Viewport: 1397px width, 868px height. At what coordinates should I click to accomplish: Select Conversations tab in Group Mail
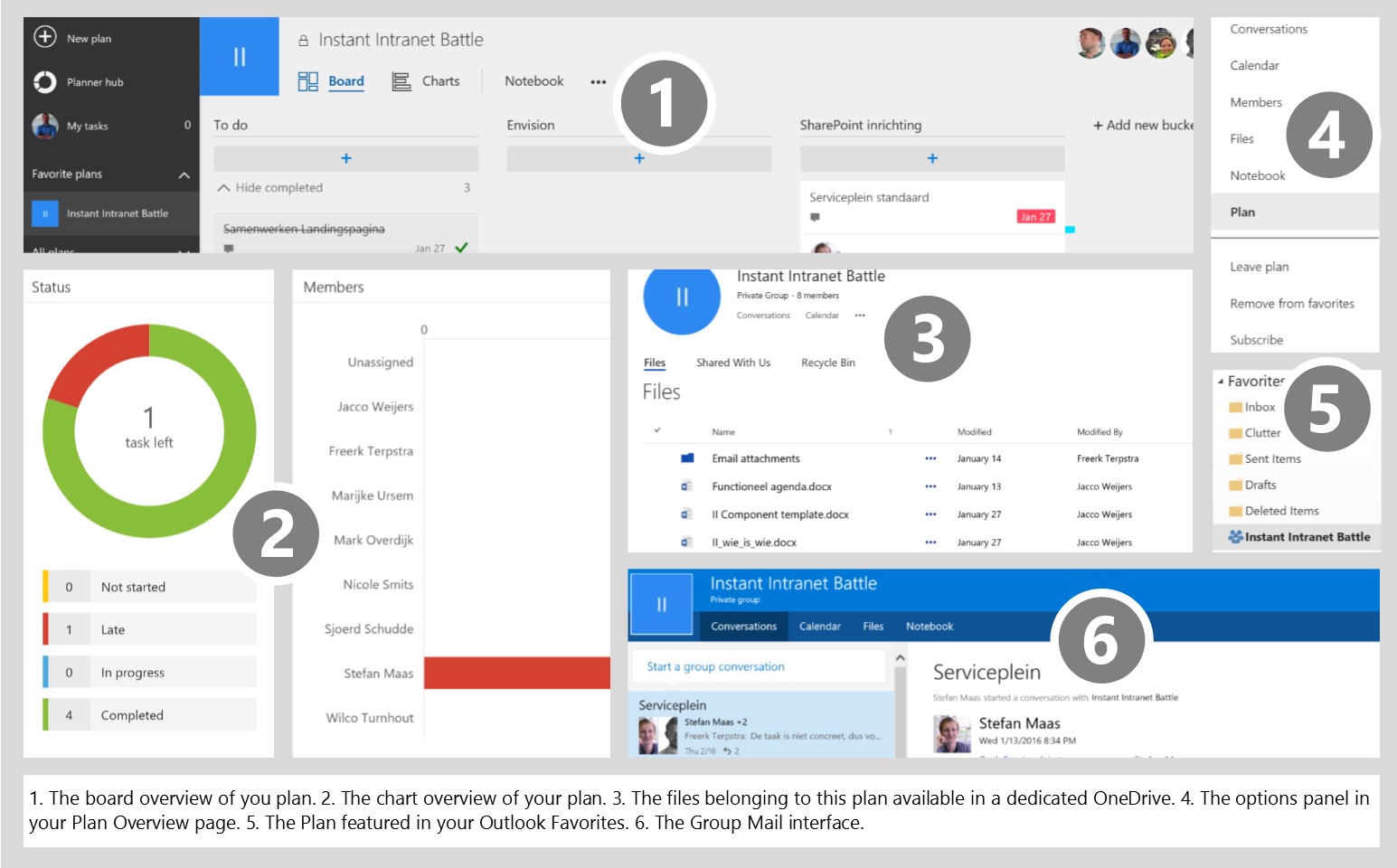click(744, 627)
